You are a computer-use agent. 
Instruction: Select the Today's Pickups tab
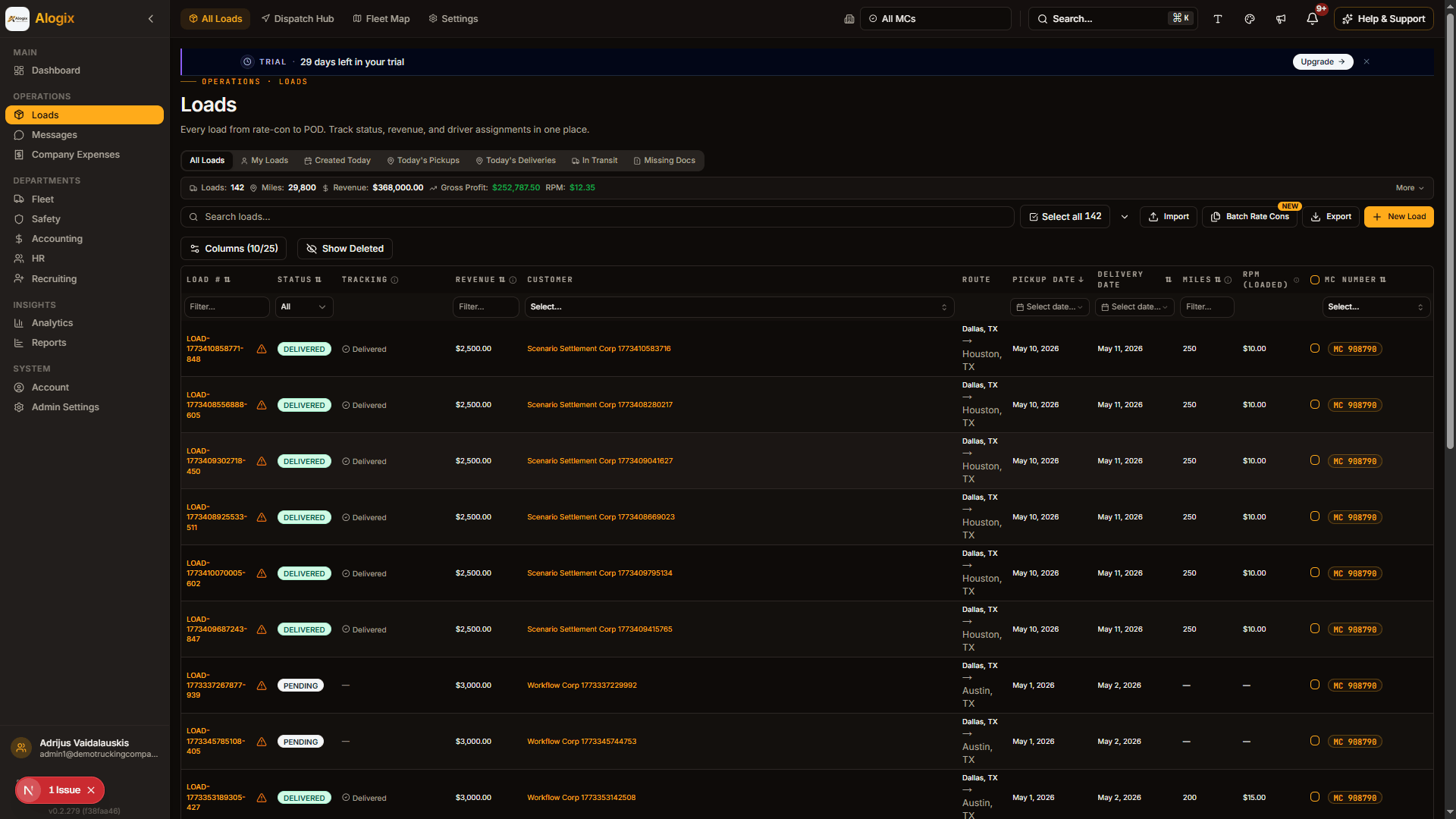coord(423,161)
